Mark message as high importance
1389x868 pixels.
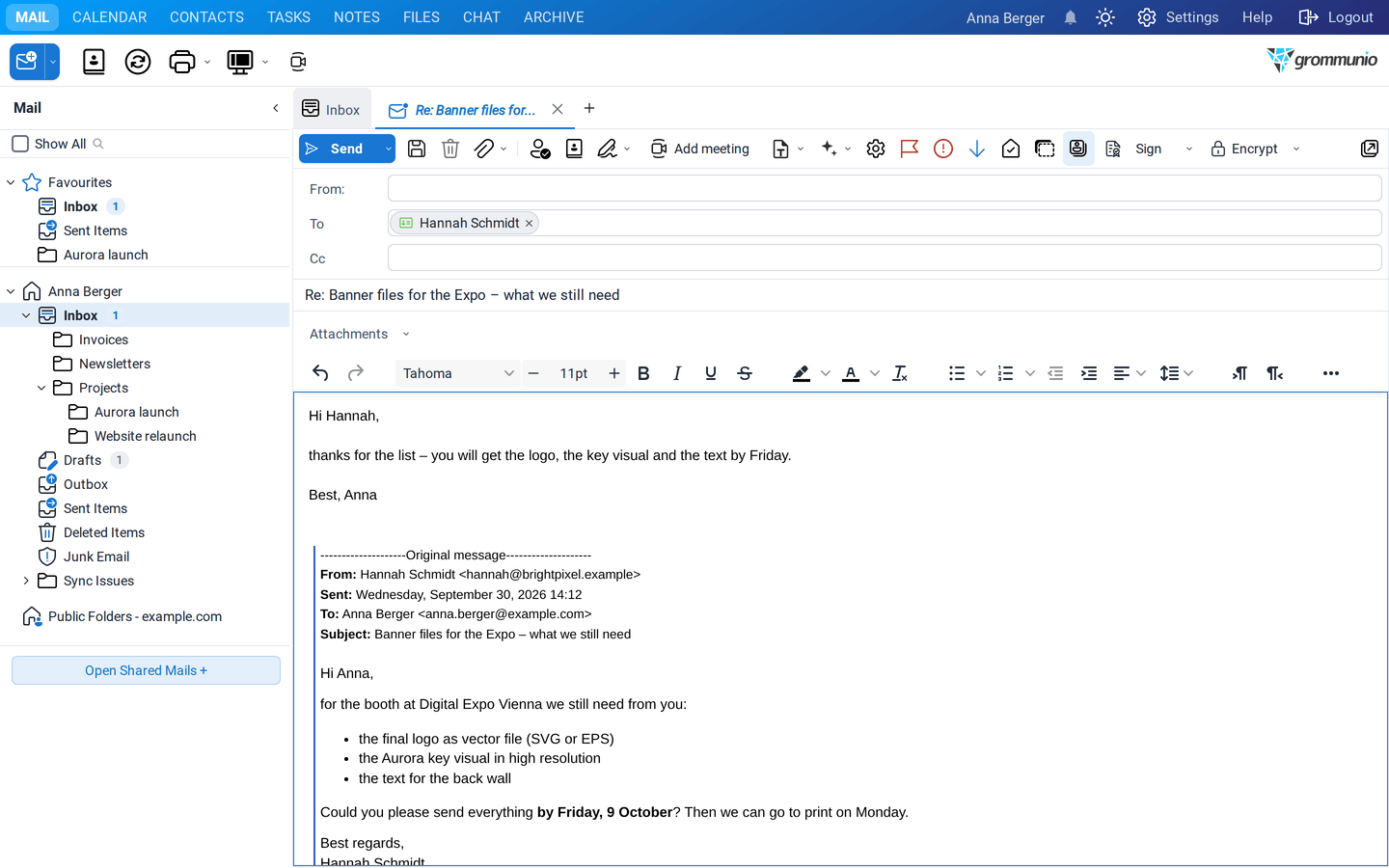(x=943, y=149)
